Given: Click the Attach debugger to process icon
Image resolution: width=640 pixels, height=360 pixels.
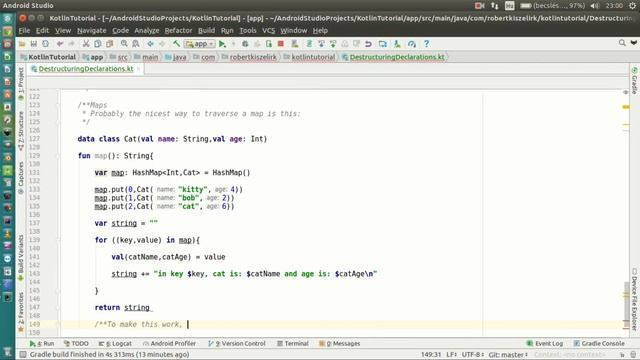Looking at the screenshot, I should 269,44.
